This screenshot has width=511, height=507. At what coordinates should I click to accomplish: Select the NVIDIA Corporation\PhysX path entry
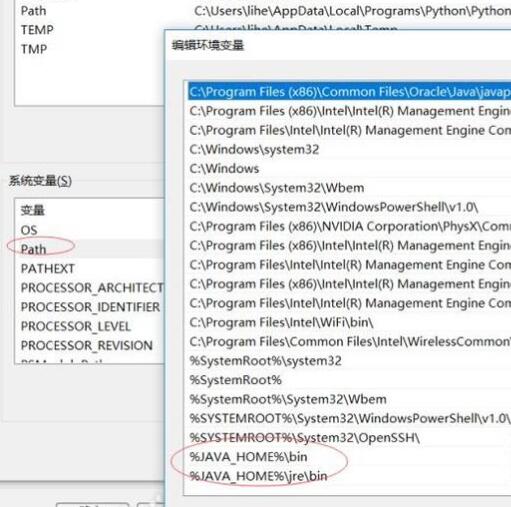tap(349, 227)
